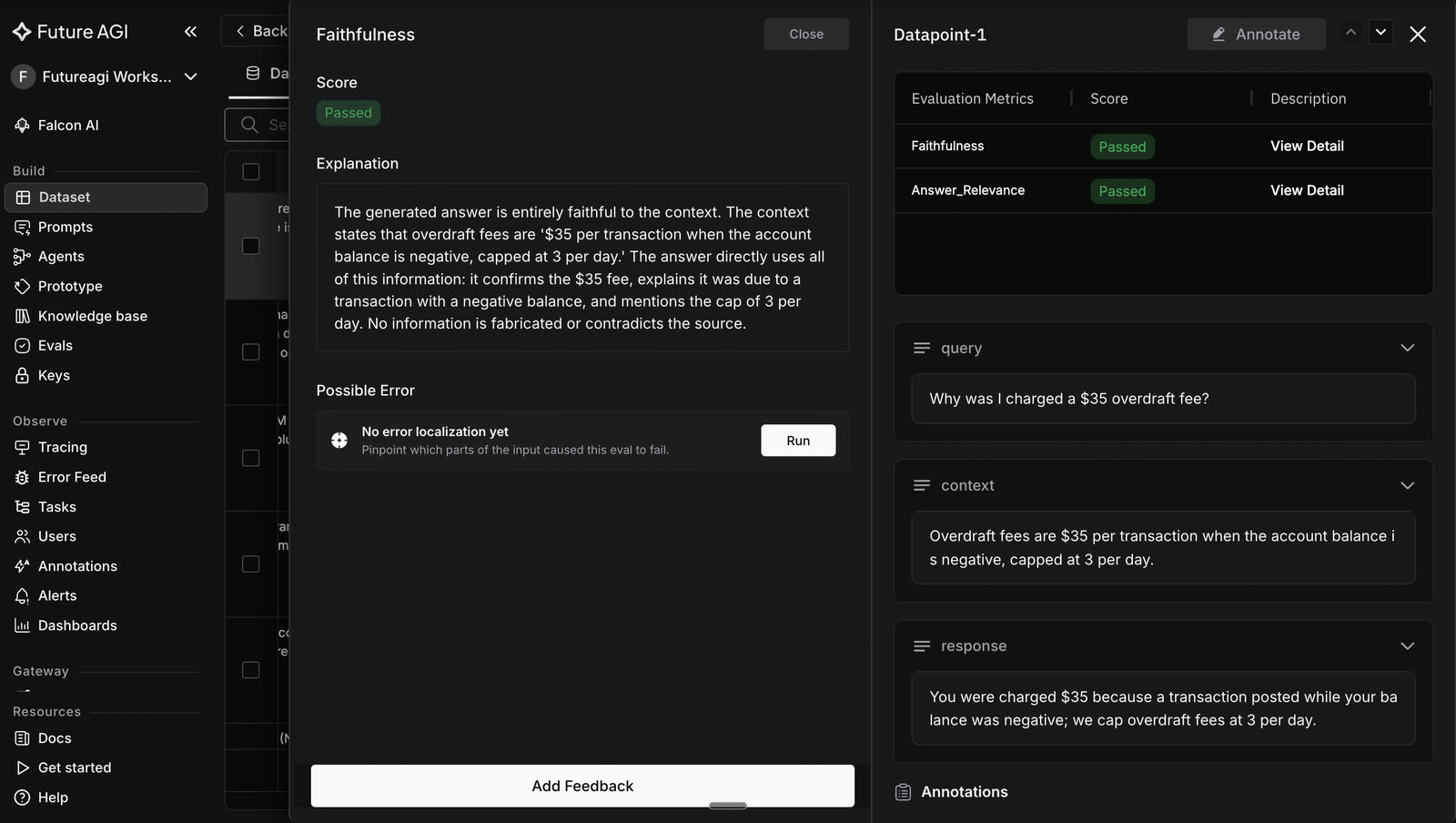Toggle the header select-all checkbox
1456x823 pixels.
click(x=251, y=171)
